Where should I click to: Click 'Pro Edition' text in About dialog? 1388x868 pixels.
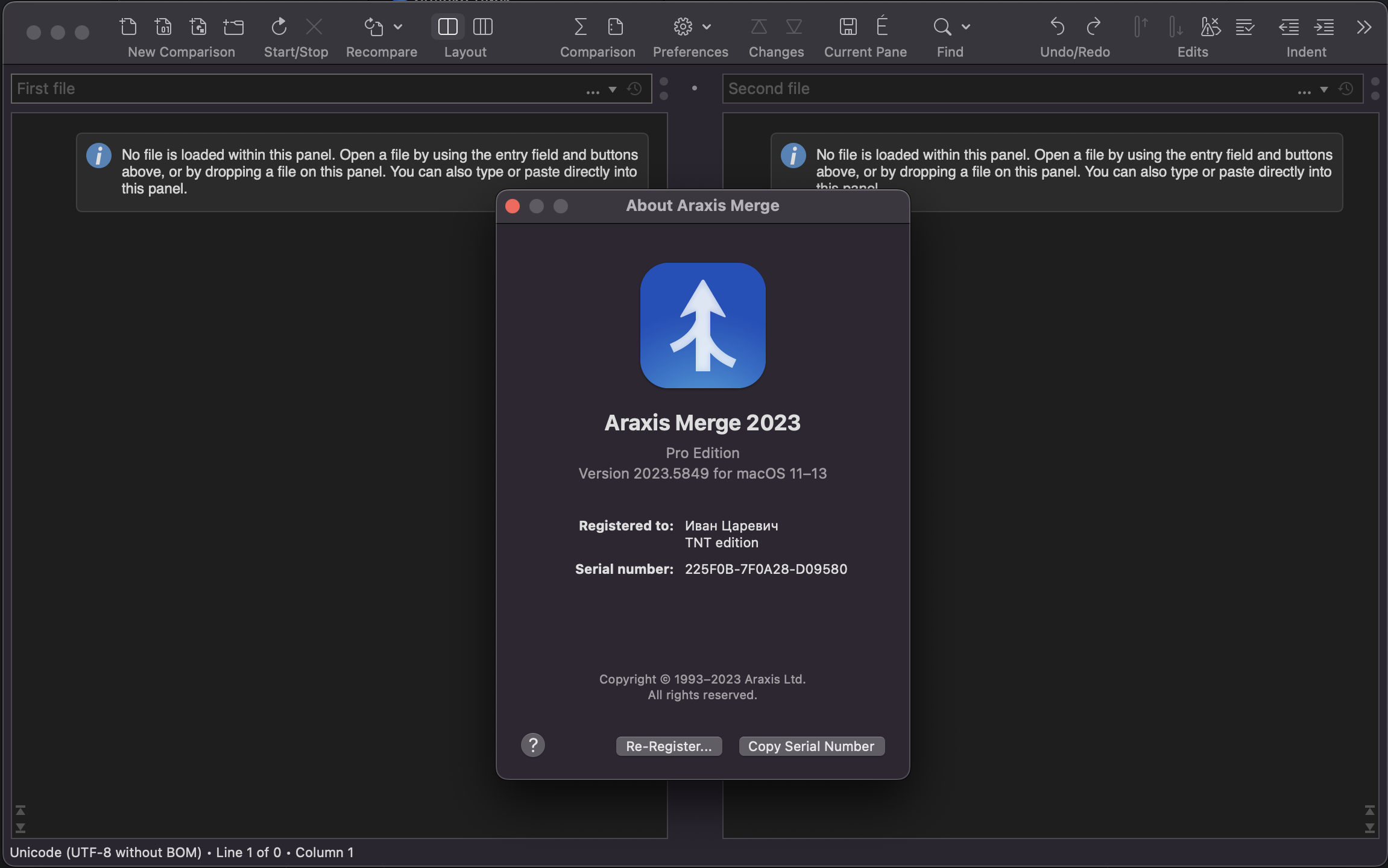tap(702, 453)
